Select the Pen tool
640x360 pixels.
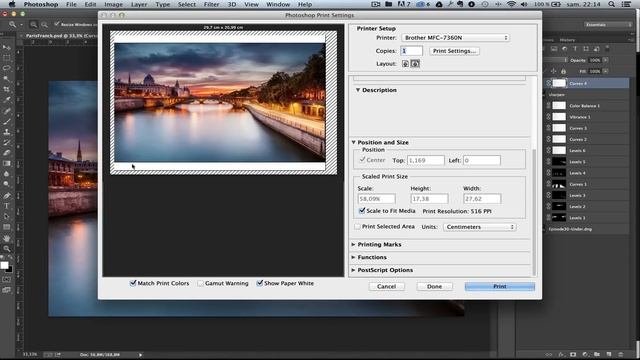pyautogui.click(x=7, y=196)
